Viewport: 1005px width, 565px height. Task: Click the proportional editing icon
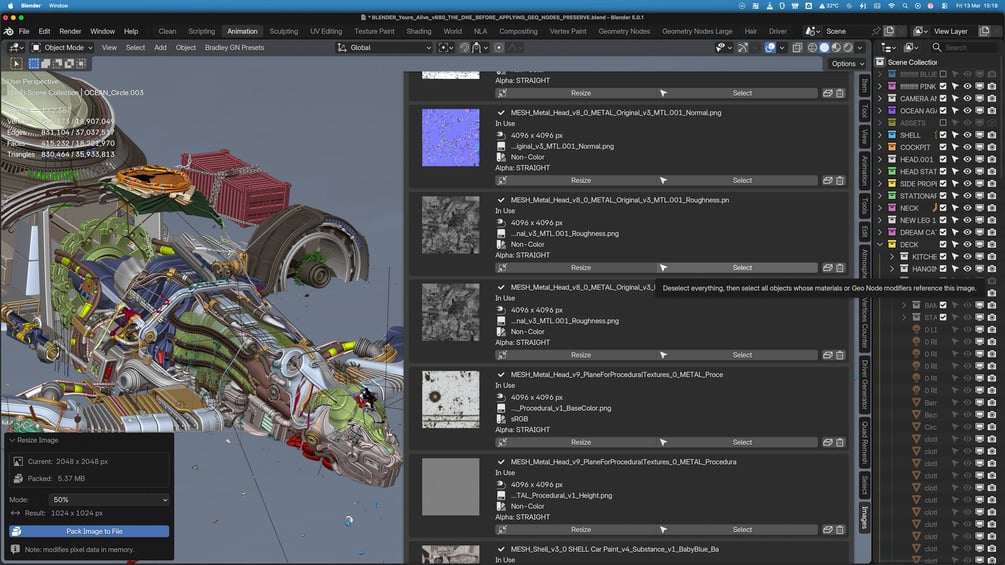(x=499, y=47)
